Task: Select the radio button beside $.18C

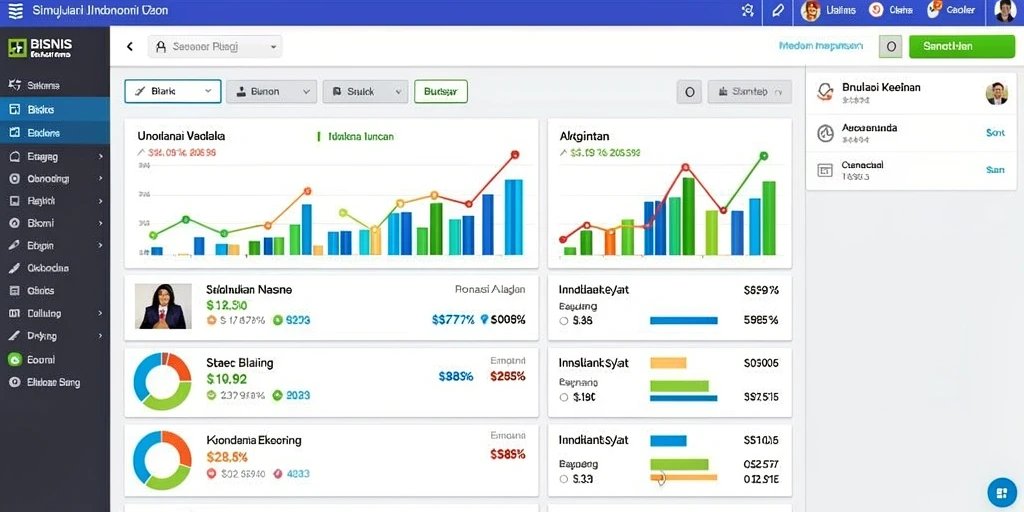Action: pyautogui.click(x=564, y=396)
